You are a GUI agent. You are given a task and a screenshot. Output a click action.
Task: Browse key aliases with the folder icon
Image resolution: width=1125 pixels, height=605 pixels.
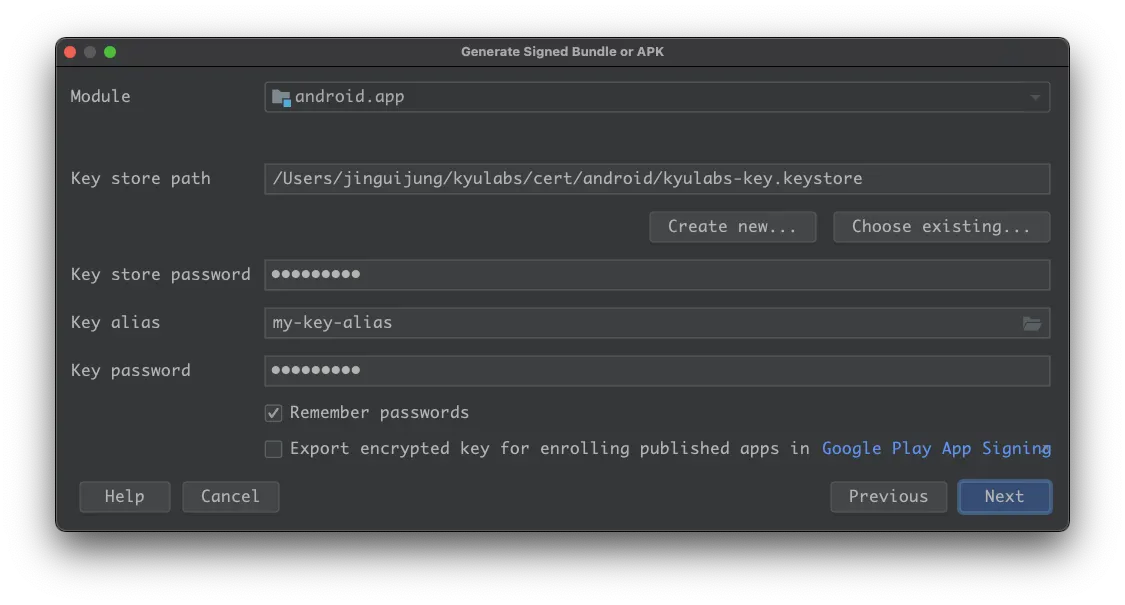point(1032,324)
